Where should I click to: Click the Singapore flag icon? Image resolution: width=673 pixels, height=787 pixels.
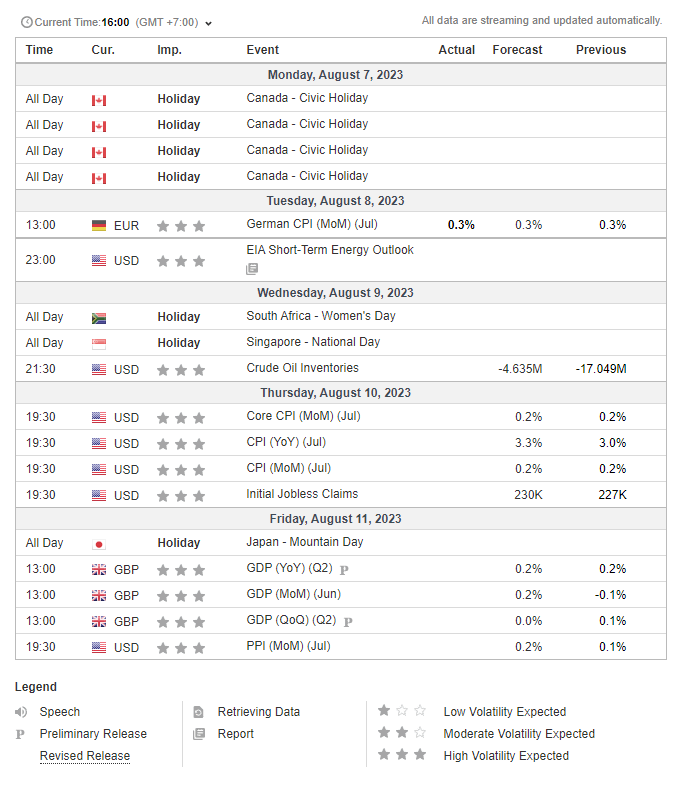[99, 344]
